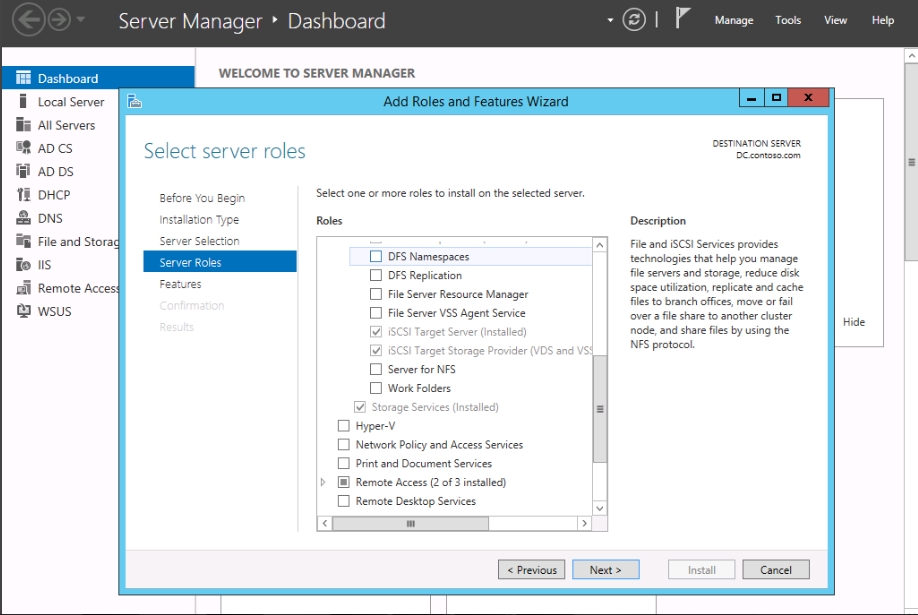Expand the Remote Access role tree

coord(324,482)
